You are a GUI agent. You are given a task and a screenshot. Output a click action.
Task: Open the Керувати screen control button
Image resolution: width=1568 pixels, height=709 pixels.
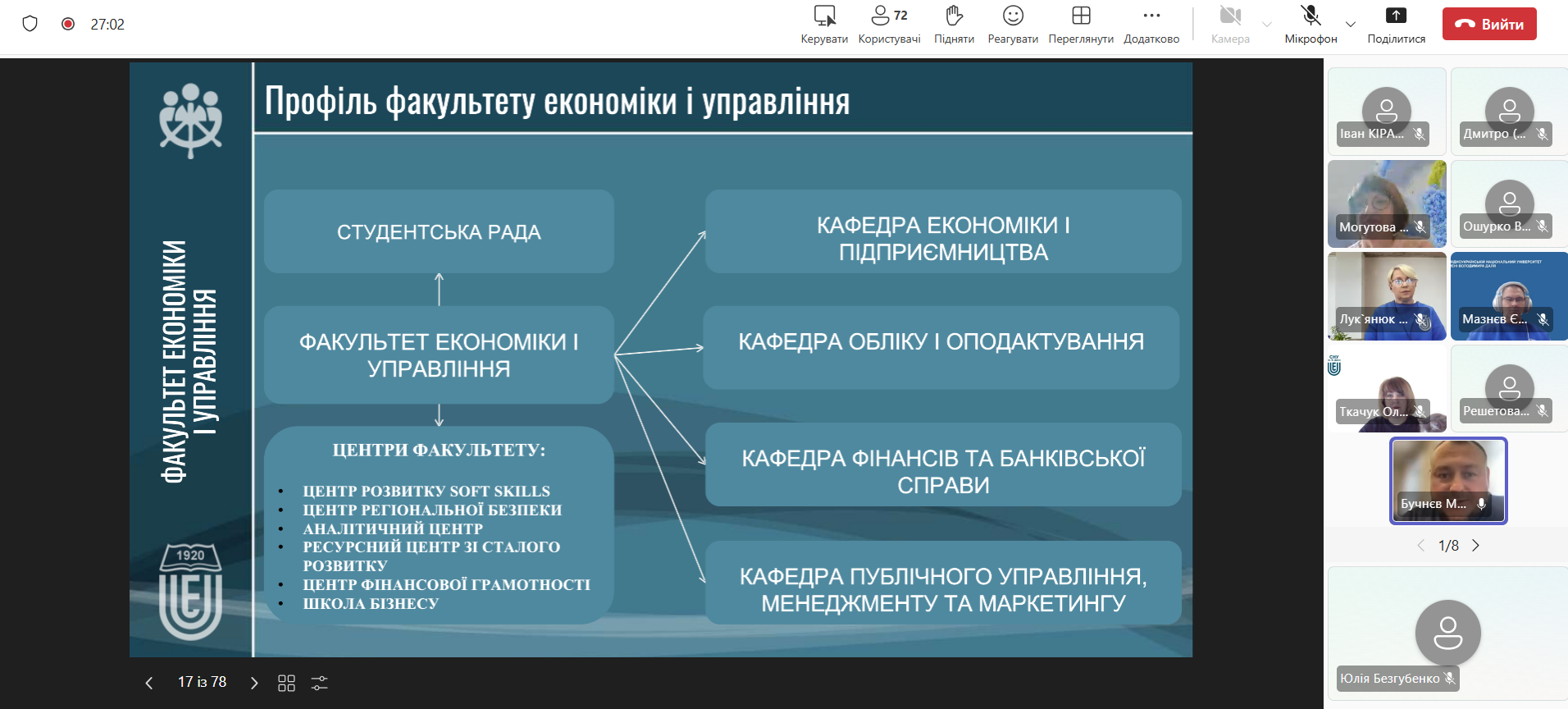tap(824, 25)
